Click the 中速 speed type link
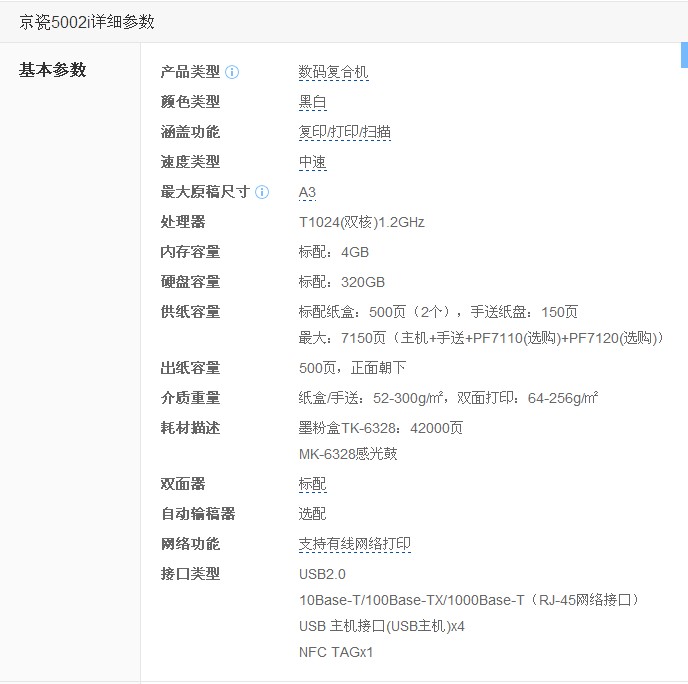The height and width of the screenshot is (684, 688). pyautogui.click(x=312, y=162)
